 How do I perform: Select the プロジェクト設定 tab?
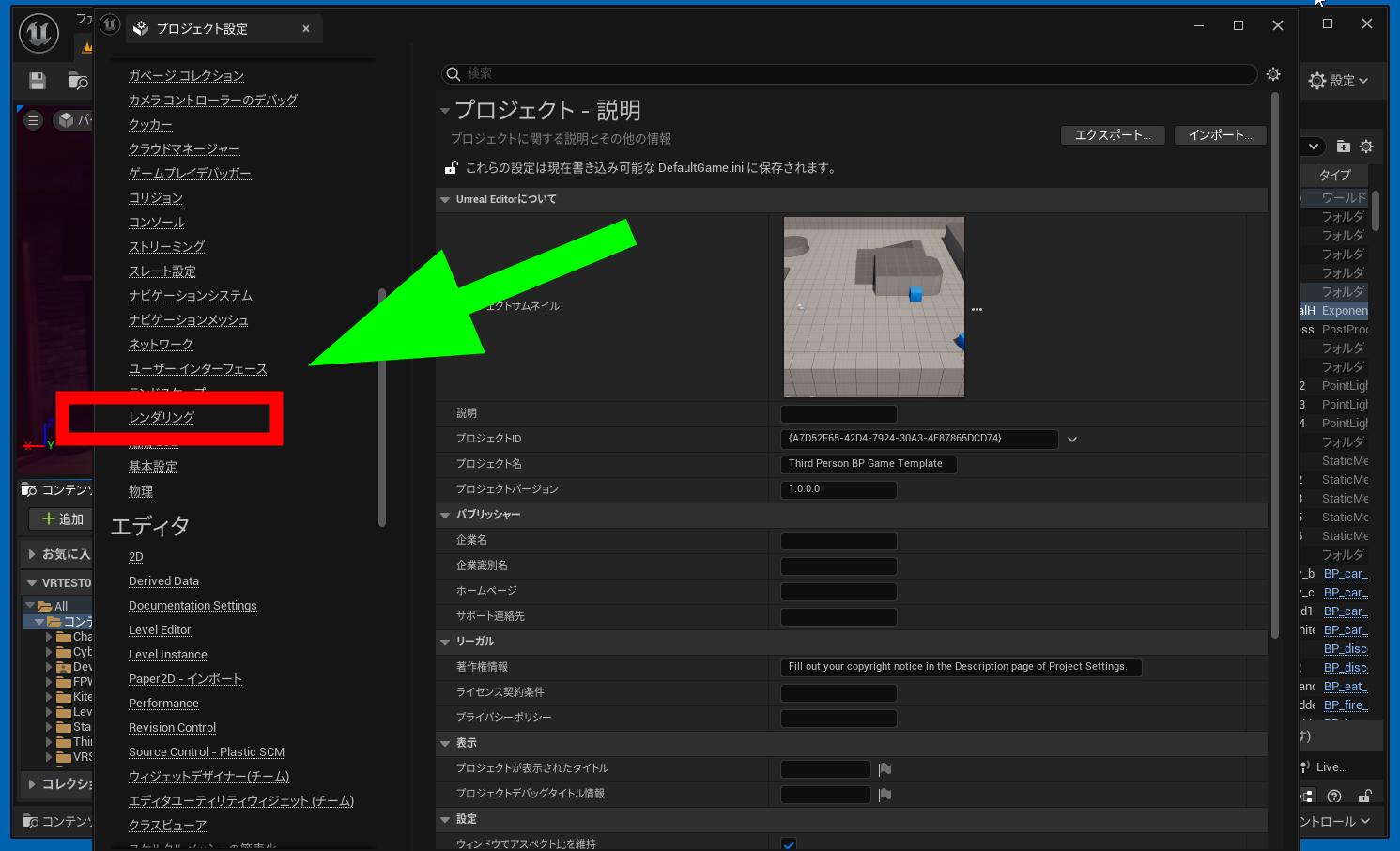(202, 29)
